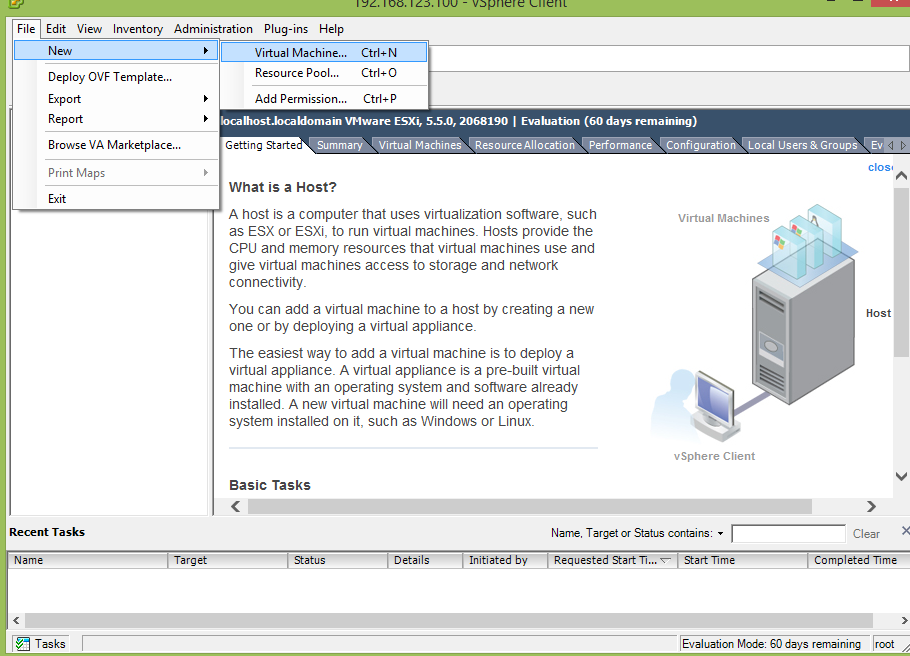Choose Exit from the File menu

click(116, 199)
